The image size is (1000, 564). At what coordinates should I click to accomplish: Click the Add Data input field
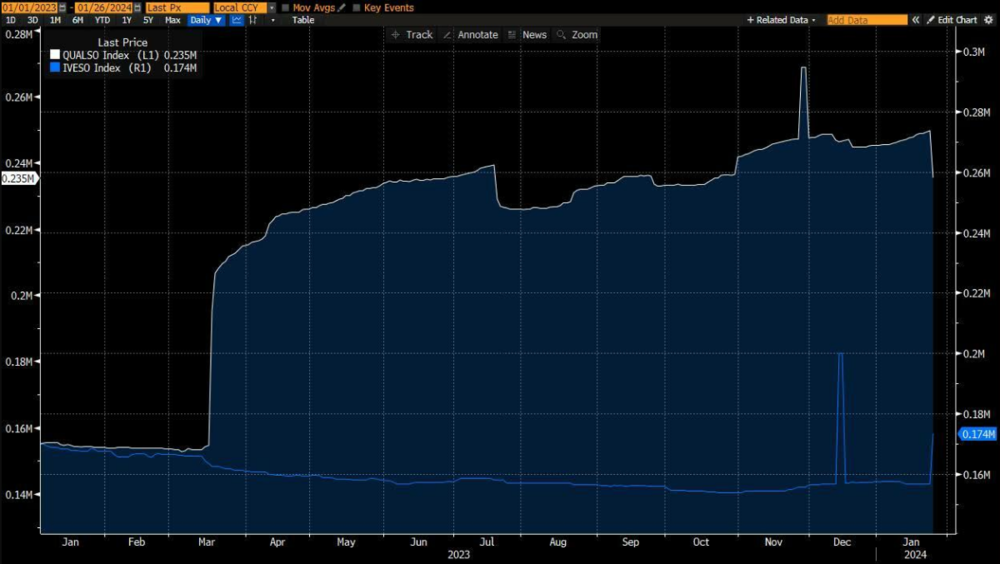point(866,20)
